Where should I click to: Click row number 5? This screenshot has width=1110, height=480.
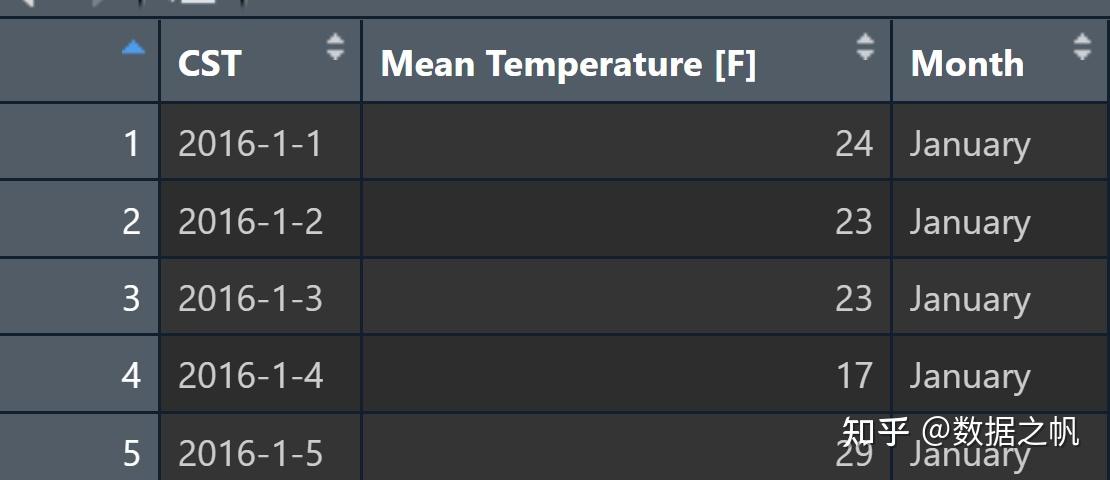(x=131, y=454)
